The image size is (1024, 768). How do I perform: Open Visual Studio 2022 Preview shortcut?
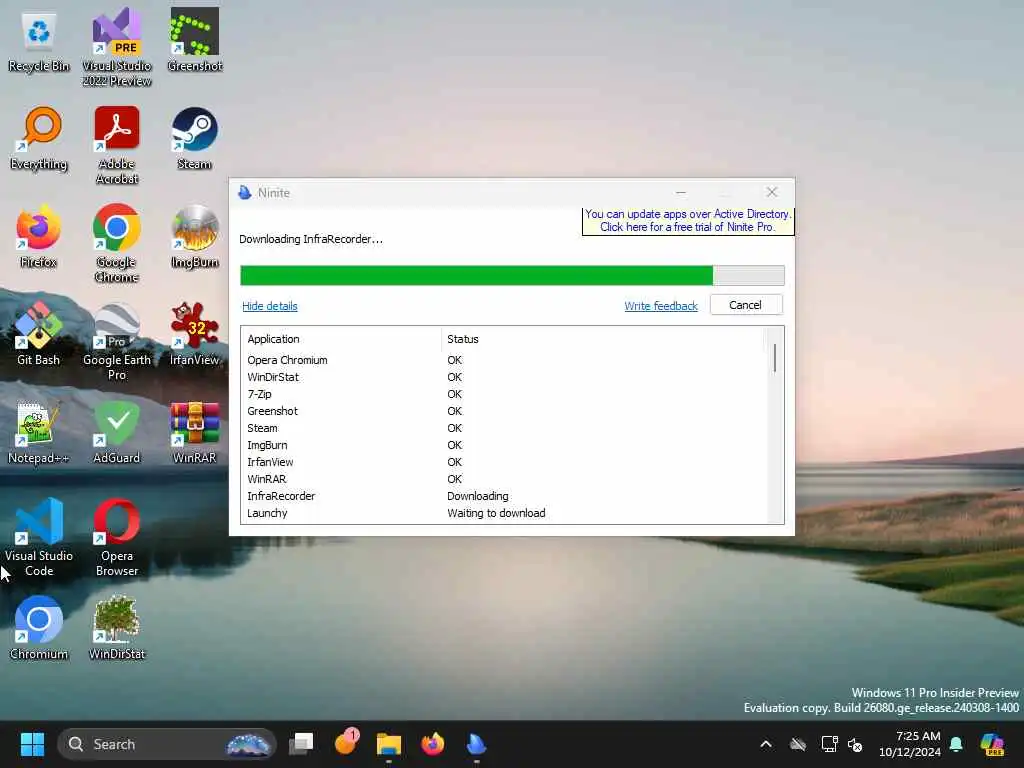(x=117, y=47)
